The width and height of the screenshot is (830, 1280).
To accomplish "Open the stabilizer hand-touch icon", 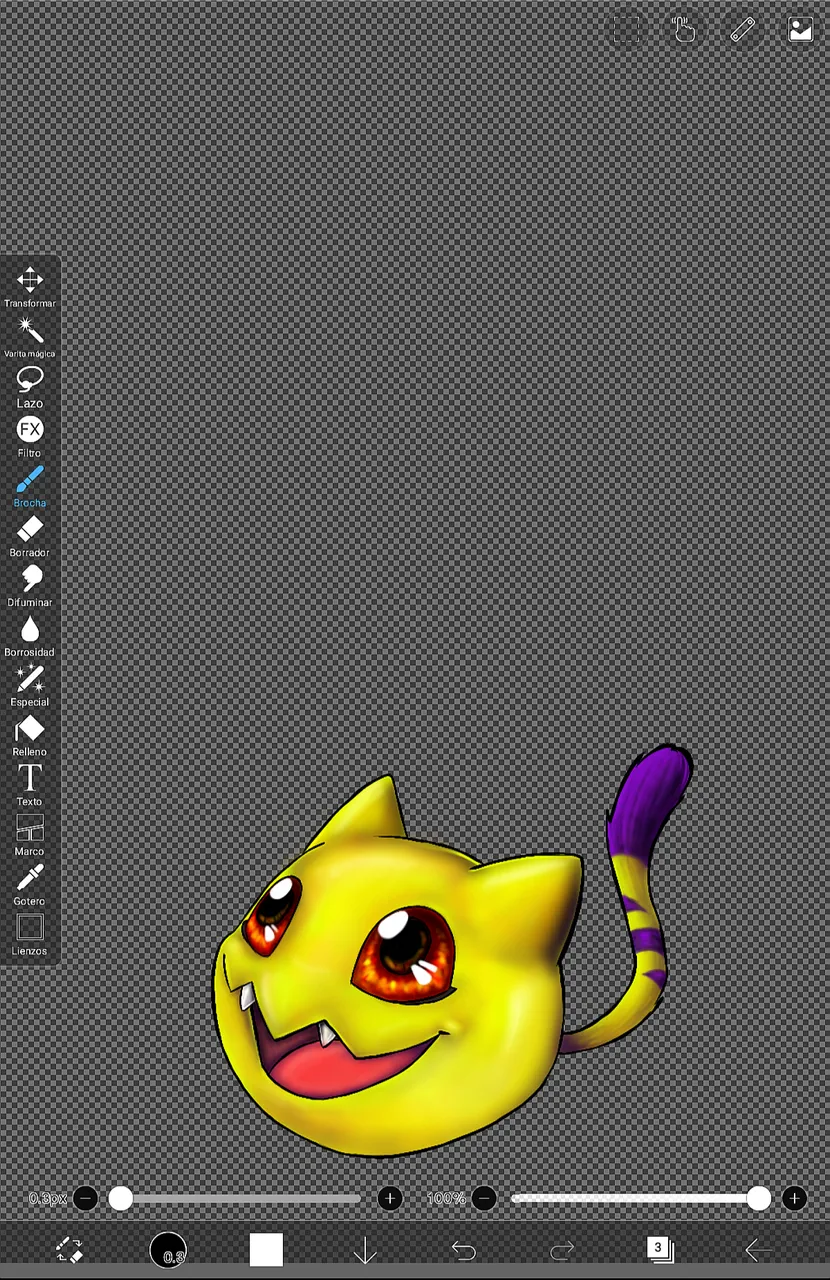I will [684, 30].
